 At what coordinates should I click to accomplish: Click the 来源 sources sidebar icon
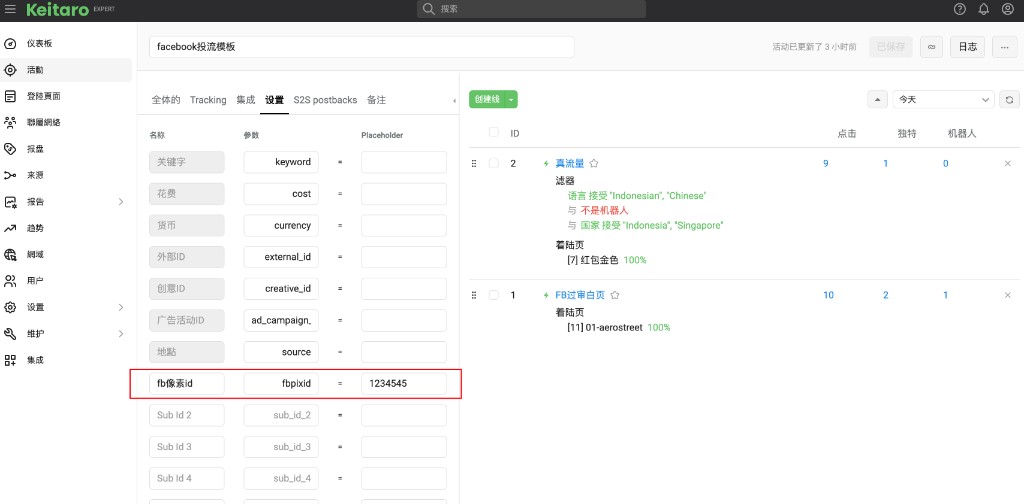pyautogui.click(x=10, y=176)
